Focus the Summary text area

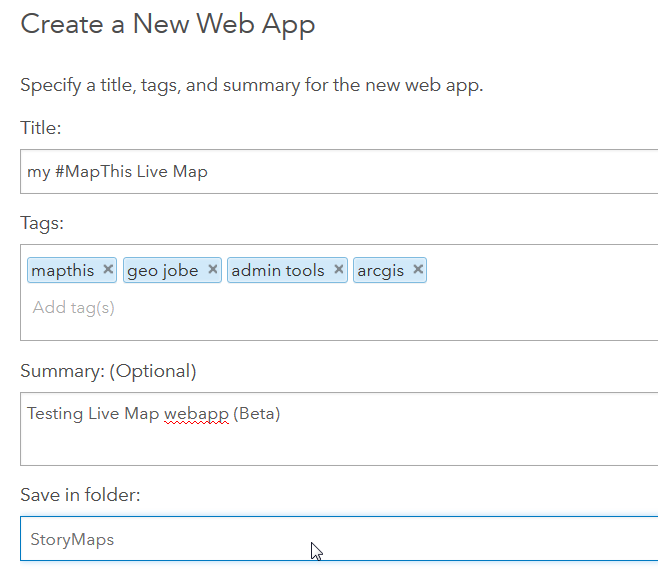tap(340, 438)
